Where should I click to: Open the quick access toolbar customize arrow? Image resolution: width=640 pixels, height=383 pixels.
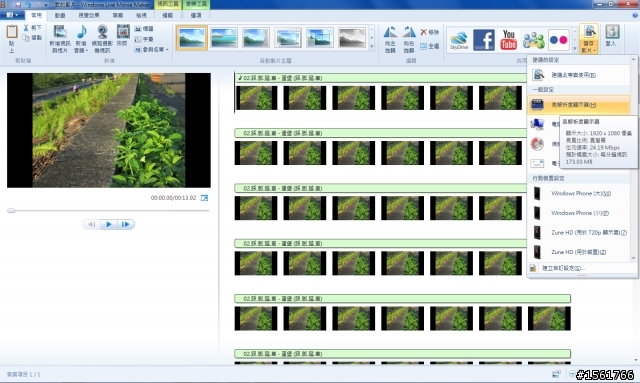46,5
